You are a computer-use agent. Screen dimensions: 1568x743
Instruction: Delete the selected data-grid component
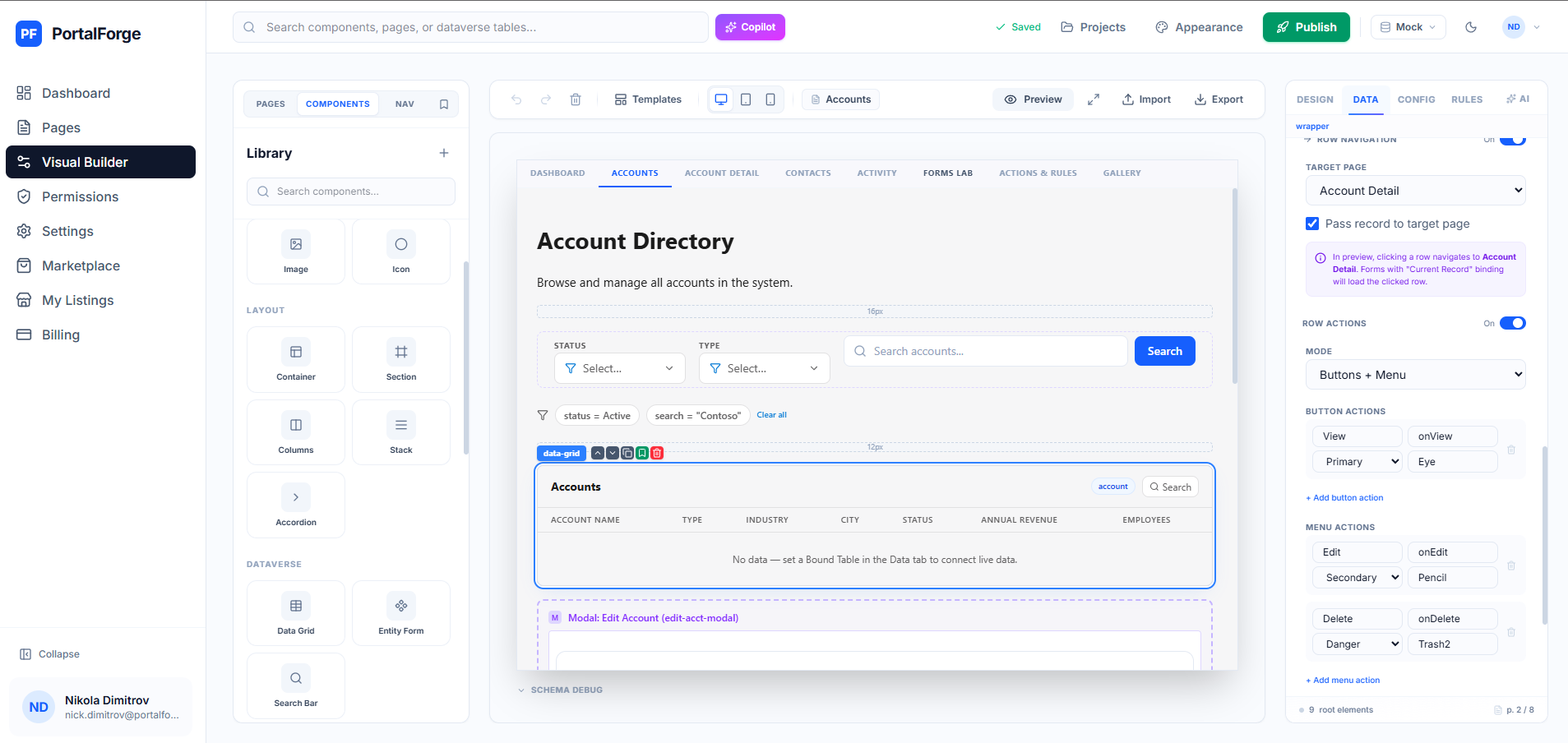pyautogui.click(x=657, y=453)
